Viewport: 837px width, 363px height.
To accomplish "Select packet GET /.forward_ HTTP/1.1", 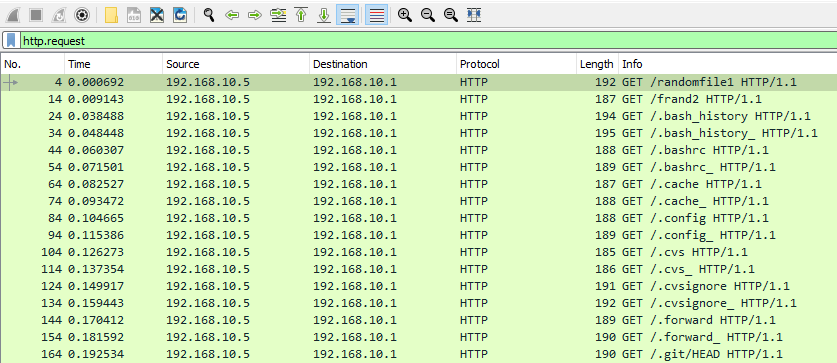I will point(418,337).
